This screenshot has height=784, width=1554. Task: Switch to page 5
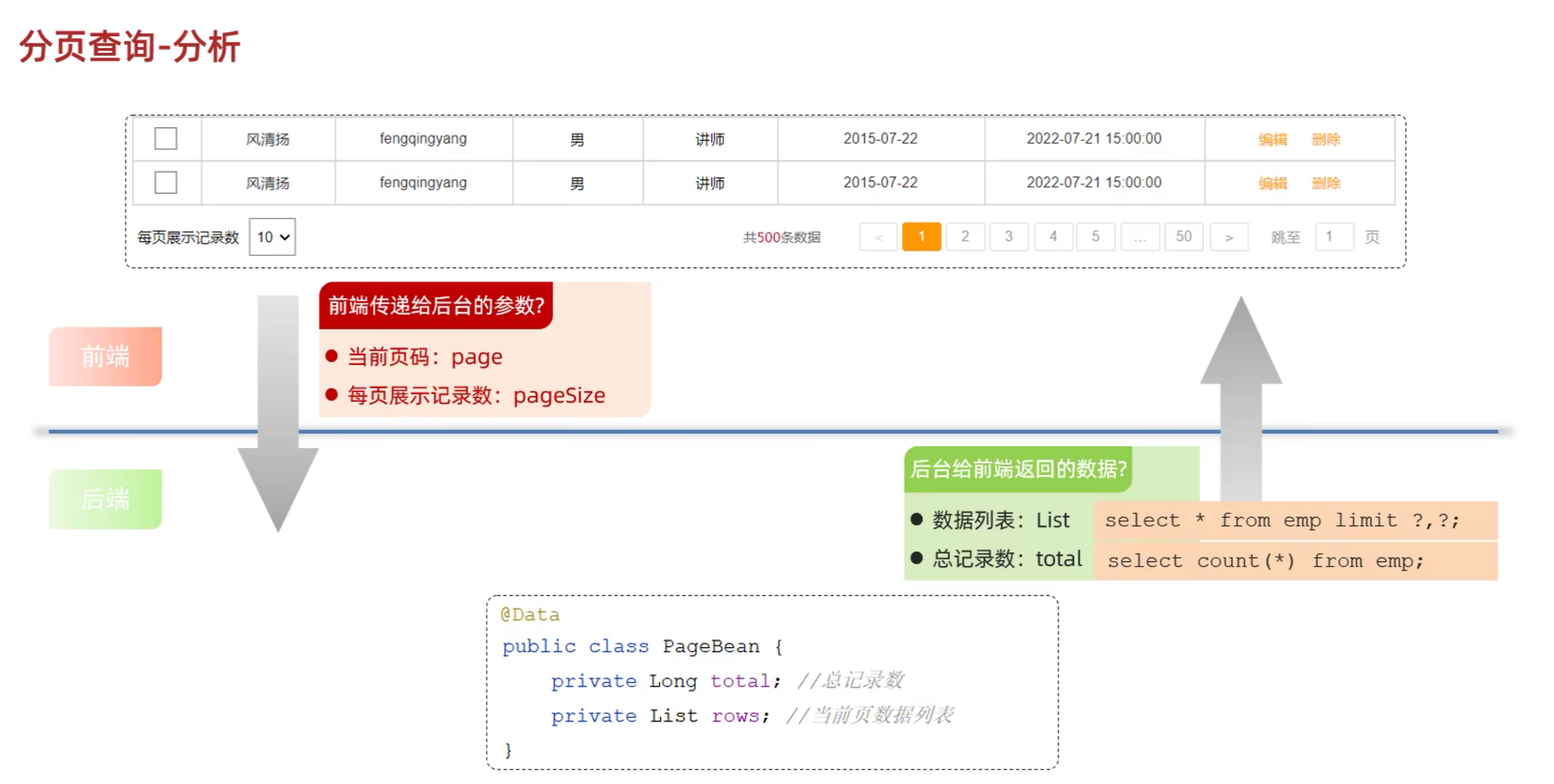click(1096, 237)
